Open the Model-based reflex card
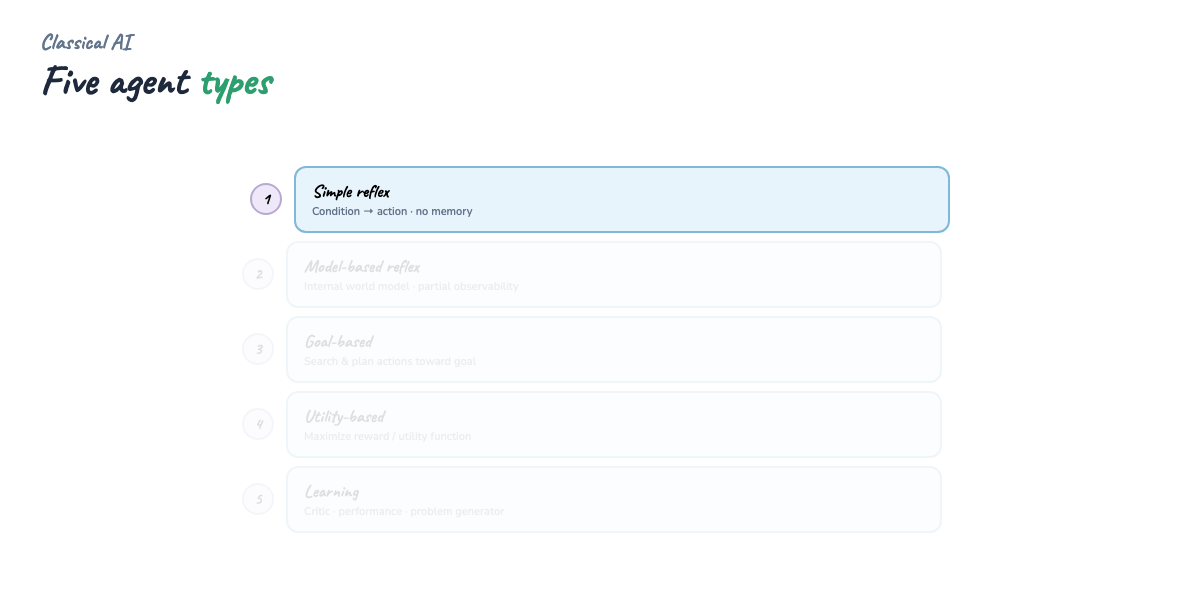 point(614,274)
